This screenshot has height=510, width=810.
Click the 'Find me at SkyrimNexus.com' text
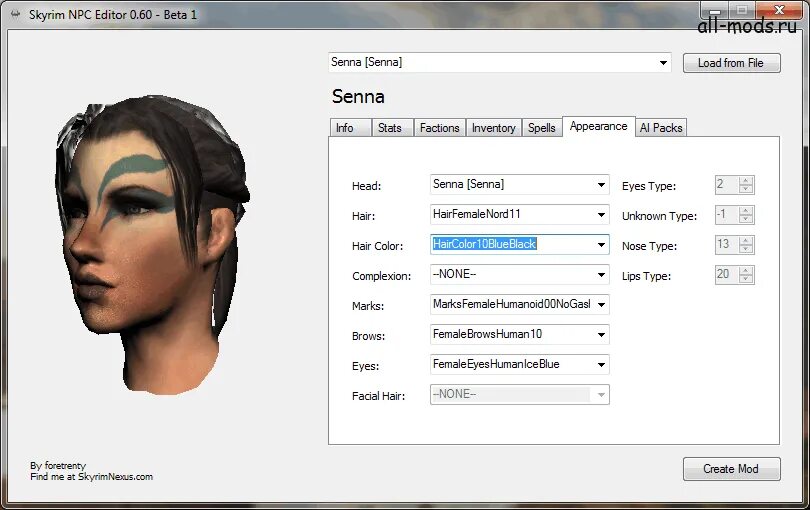point(91,477)
